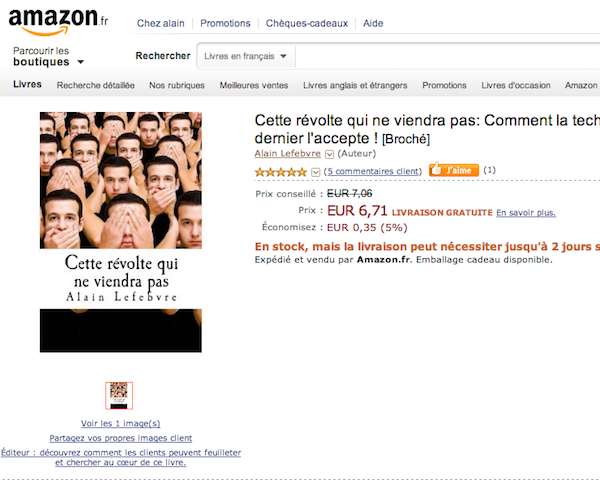This screenshot has height=480, width=600.
Task: Click inside the Rechercher search field
Action: (447, 56)
